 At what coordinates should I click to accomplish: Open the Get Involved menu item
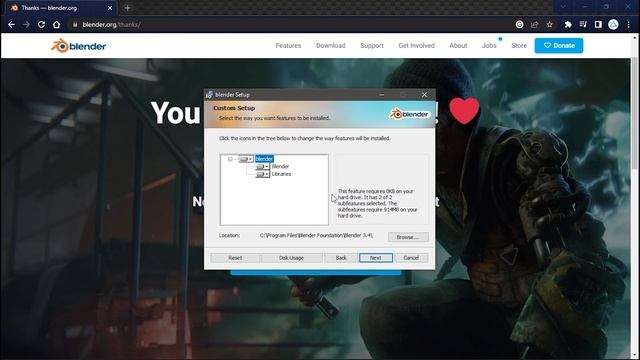point(416,46)
